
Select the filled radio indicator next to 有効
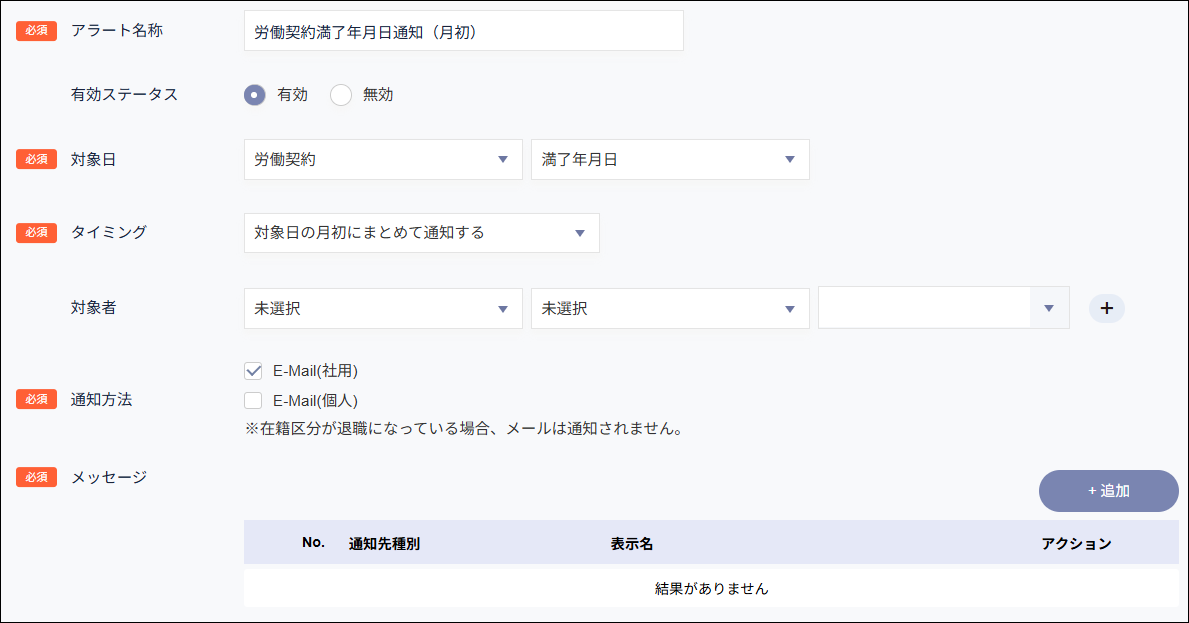coord(255,94)
